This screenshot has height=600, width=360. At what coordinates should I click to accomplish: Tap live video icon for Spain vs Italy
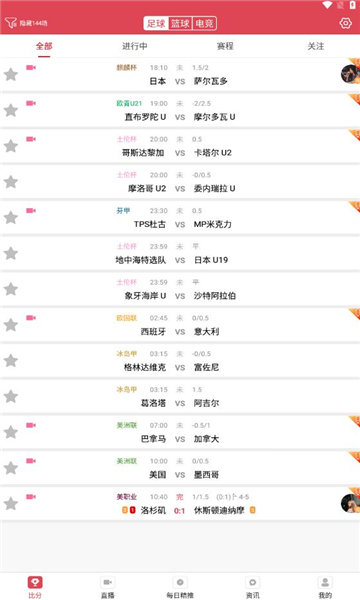pyautogui.click(x=31, y=318)
